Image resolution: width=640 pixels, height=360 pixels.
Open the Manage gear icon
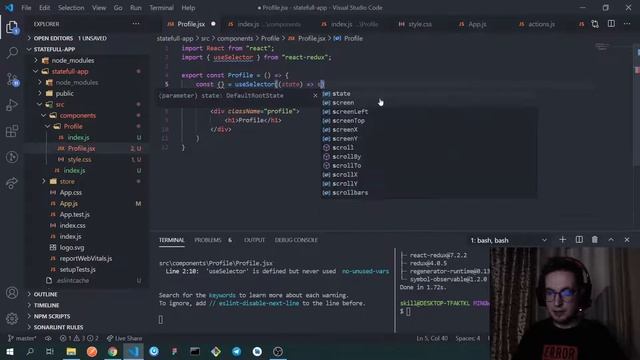coord(12,318)
